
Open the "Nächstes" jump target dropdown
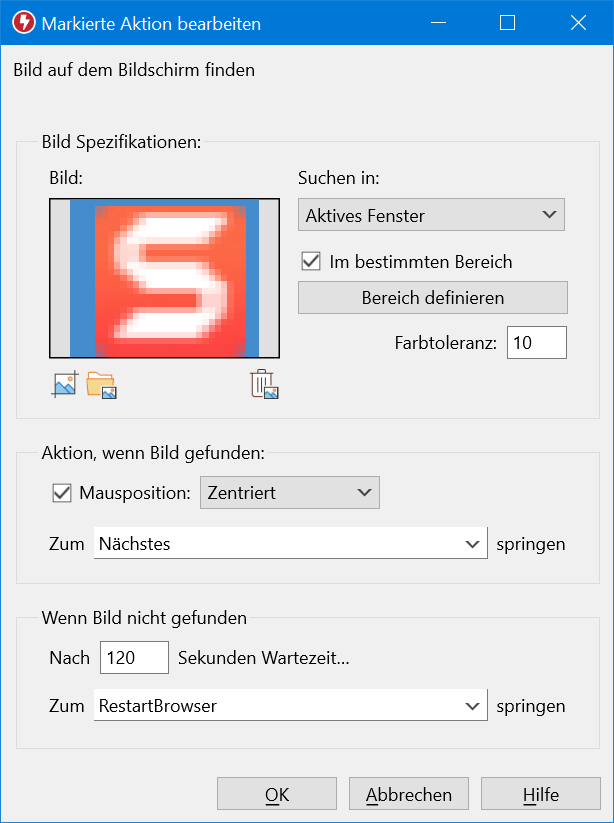pyautogui.click(x=290, y=545)
